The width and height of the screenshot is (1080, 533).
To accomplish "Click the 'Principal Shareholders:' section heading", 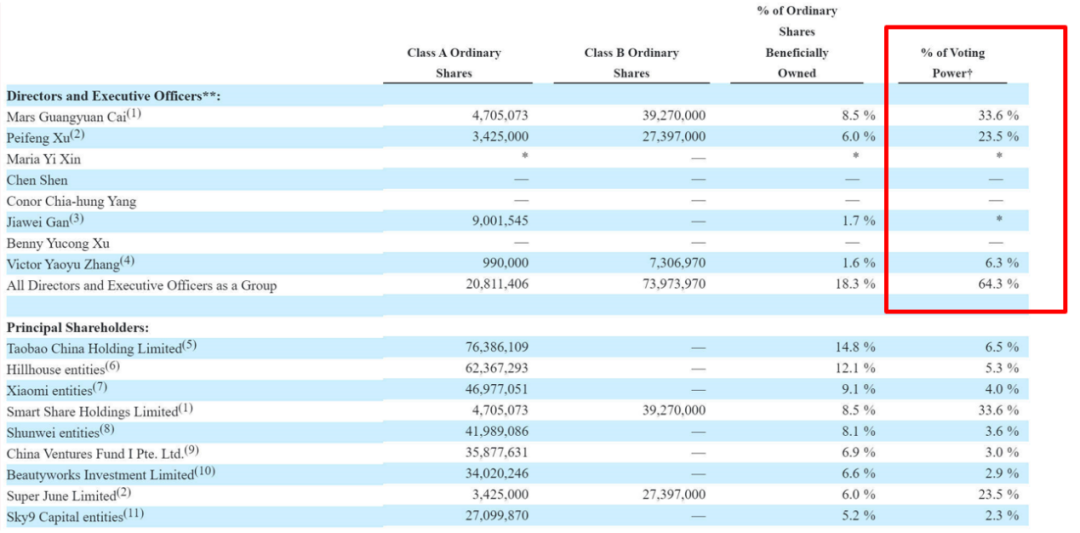I will [78, 327].
